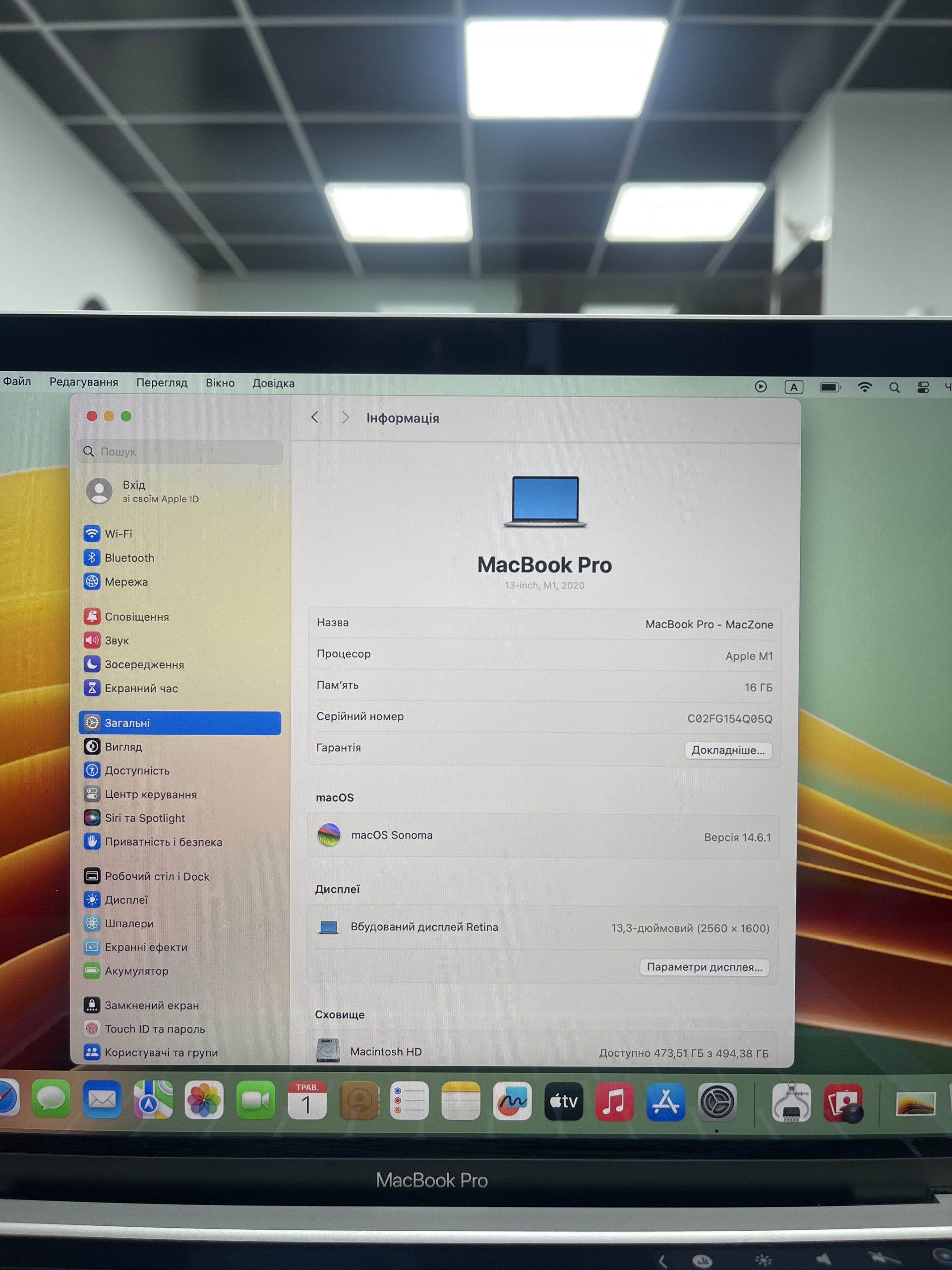952x1270 pixels.
Task: Open the Перегляд menu
Action: point(162,383)
